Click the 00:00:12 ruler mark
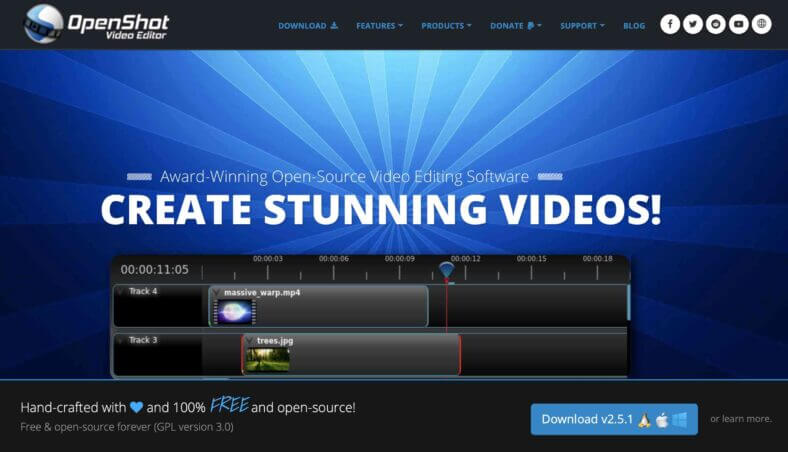788x452 pixels. 465,259
